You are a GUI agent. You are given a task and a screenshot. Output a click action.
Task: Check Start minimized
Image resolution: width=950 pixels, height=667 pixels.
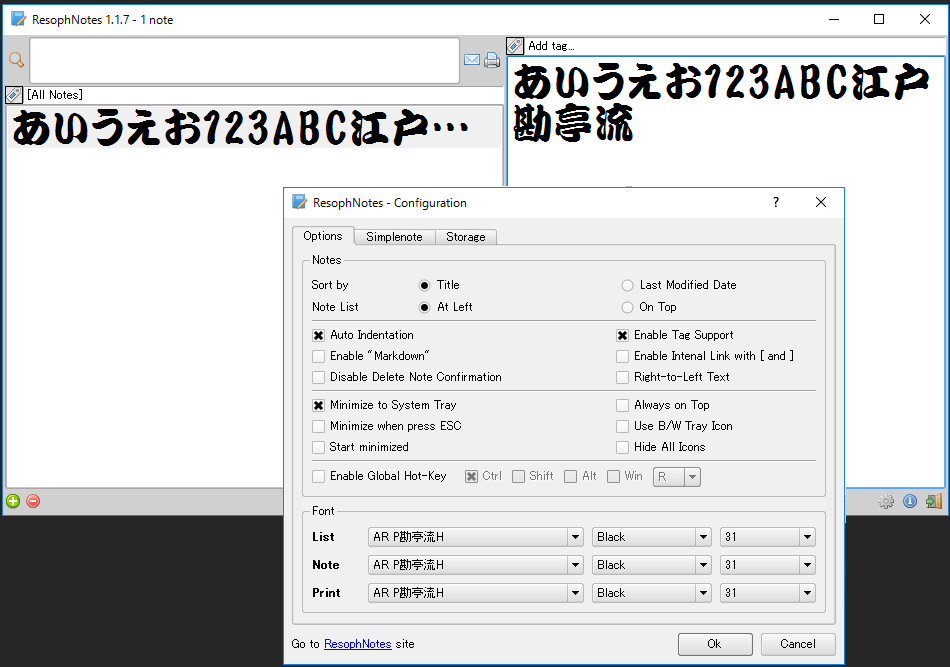319,447
